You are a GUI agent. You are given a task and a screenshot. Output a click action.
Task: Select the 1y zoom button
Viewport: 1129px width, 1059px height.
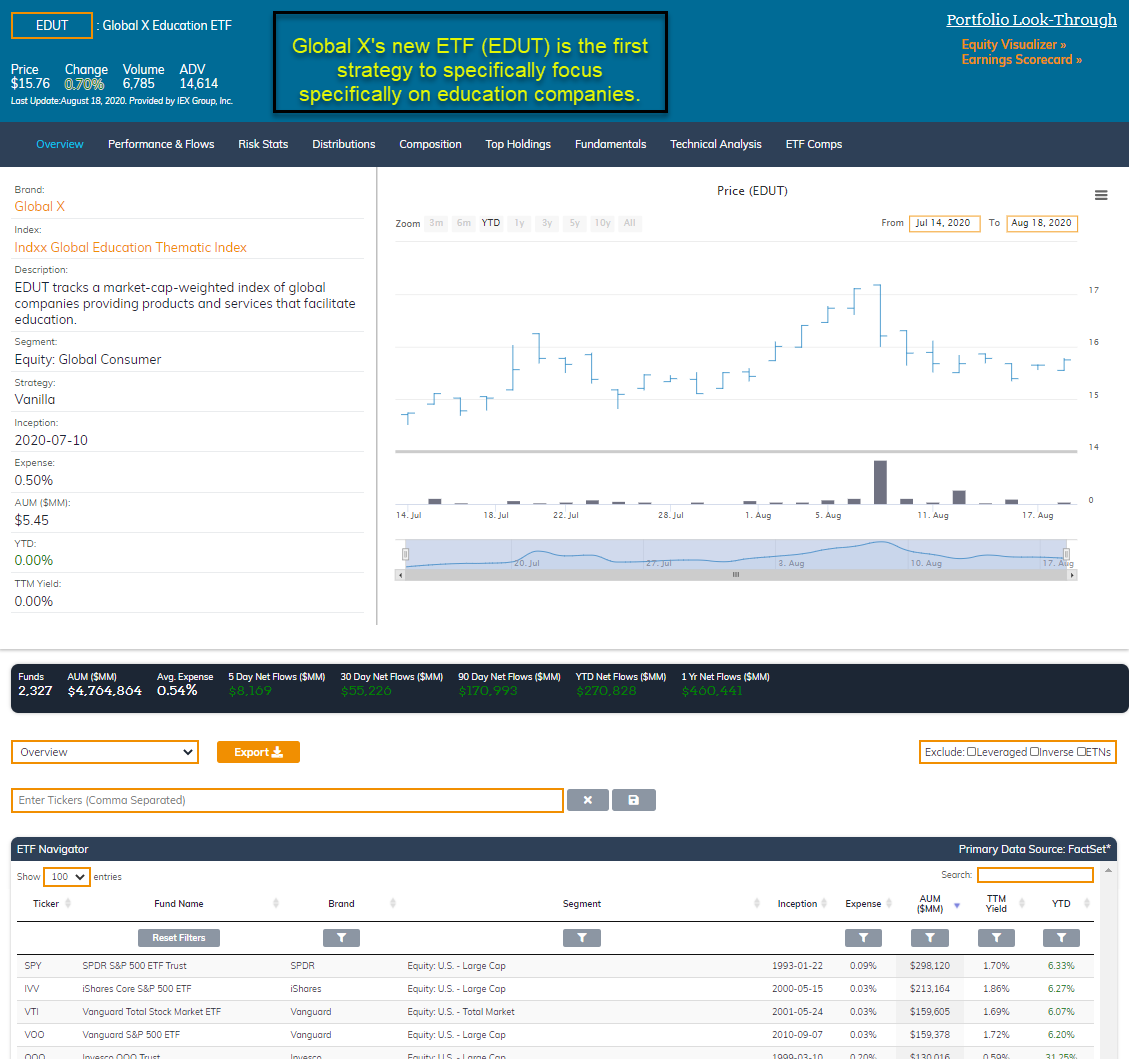519,223
